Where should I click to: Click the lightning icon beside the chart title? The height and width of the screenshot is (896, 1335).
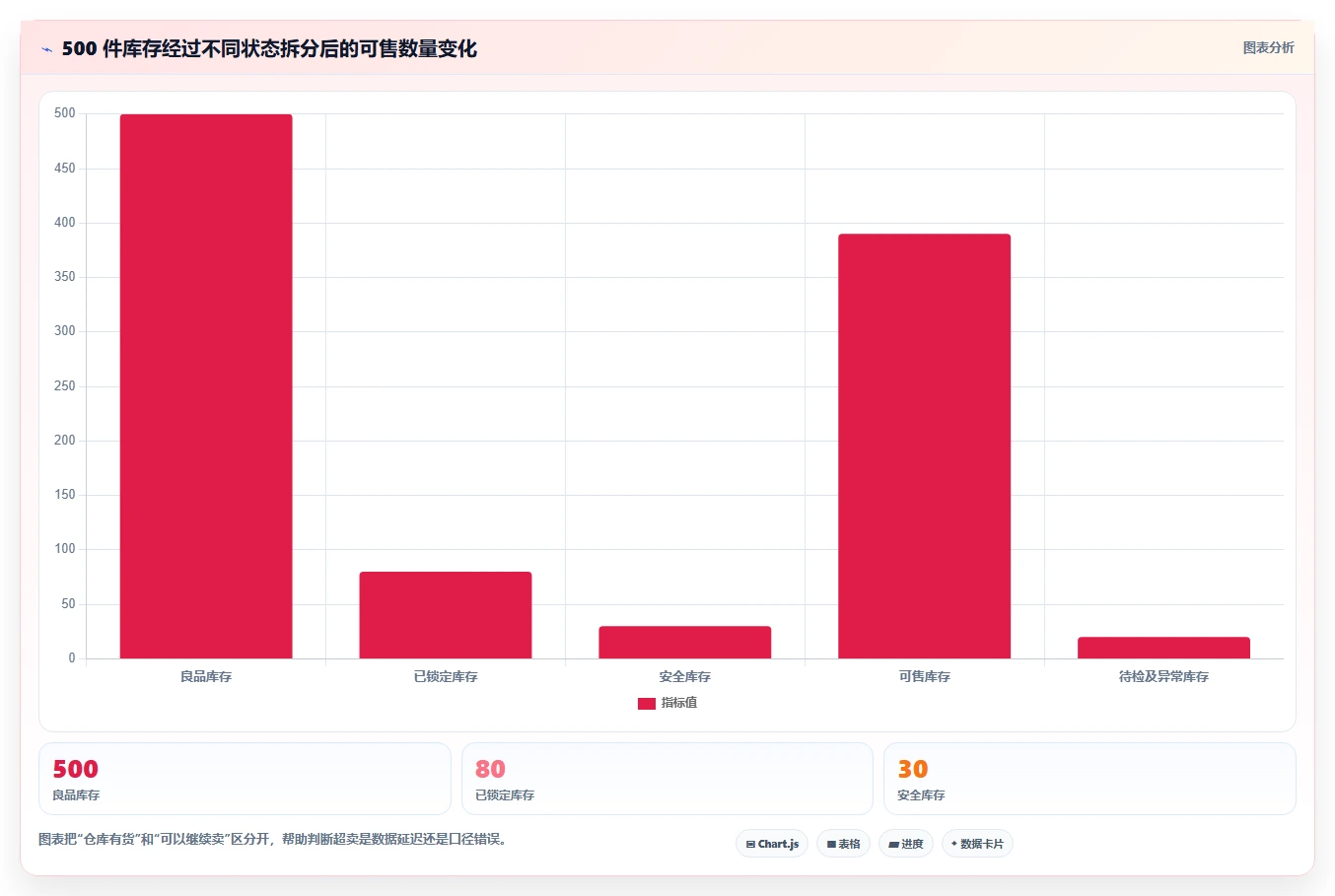pos(46,49)
